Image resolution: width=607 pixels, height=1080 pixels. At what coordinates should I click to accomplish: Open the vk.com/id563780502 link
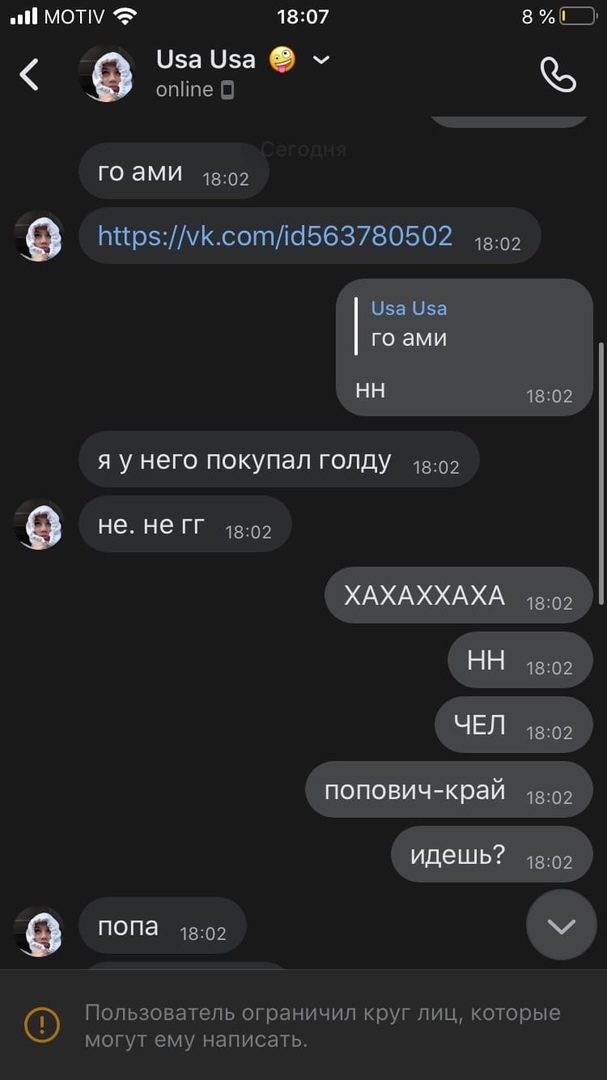275,236
